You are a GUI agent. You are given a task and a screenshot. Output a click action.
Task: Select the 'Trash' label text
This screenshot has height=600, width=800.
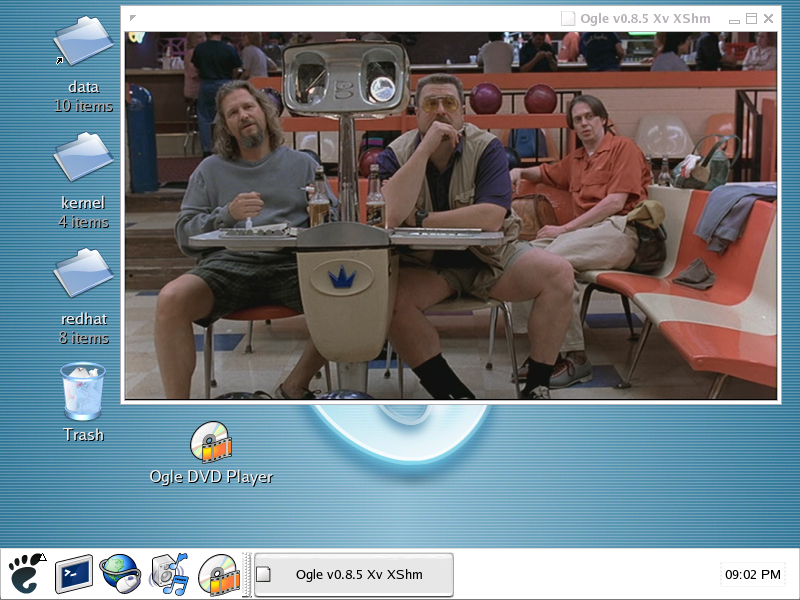click(x=84, y=435)
